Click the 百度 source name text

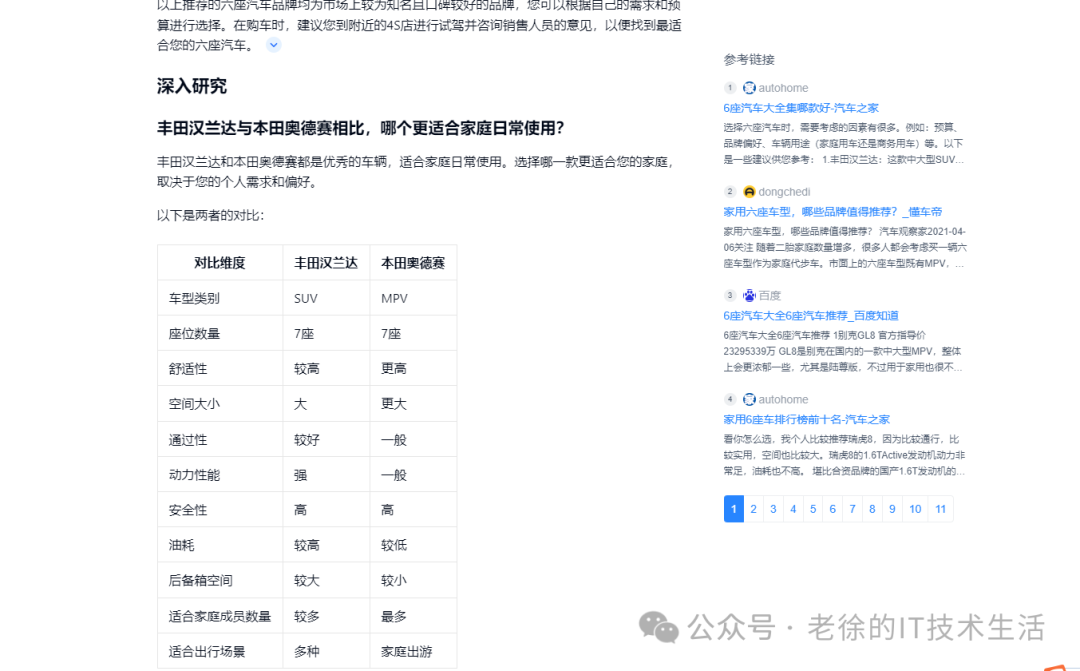[770, 296]
